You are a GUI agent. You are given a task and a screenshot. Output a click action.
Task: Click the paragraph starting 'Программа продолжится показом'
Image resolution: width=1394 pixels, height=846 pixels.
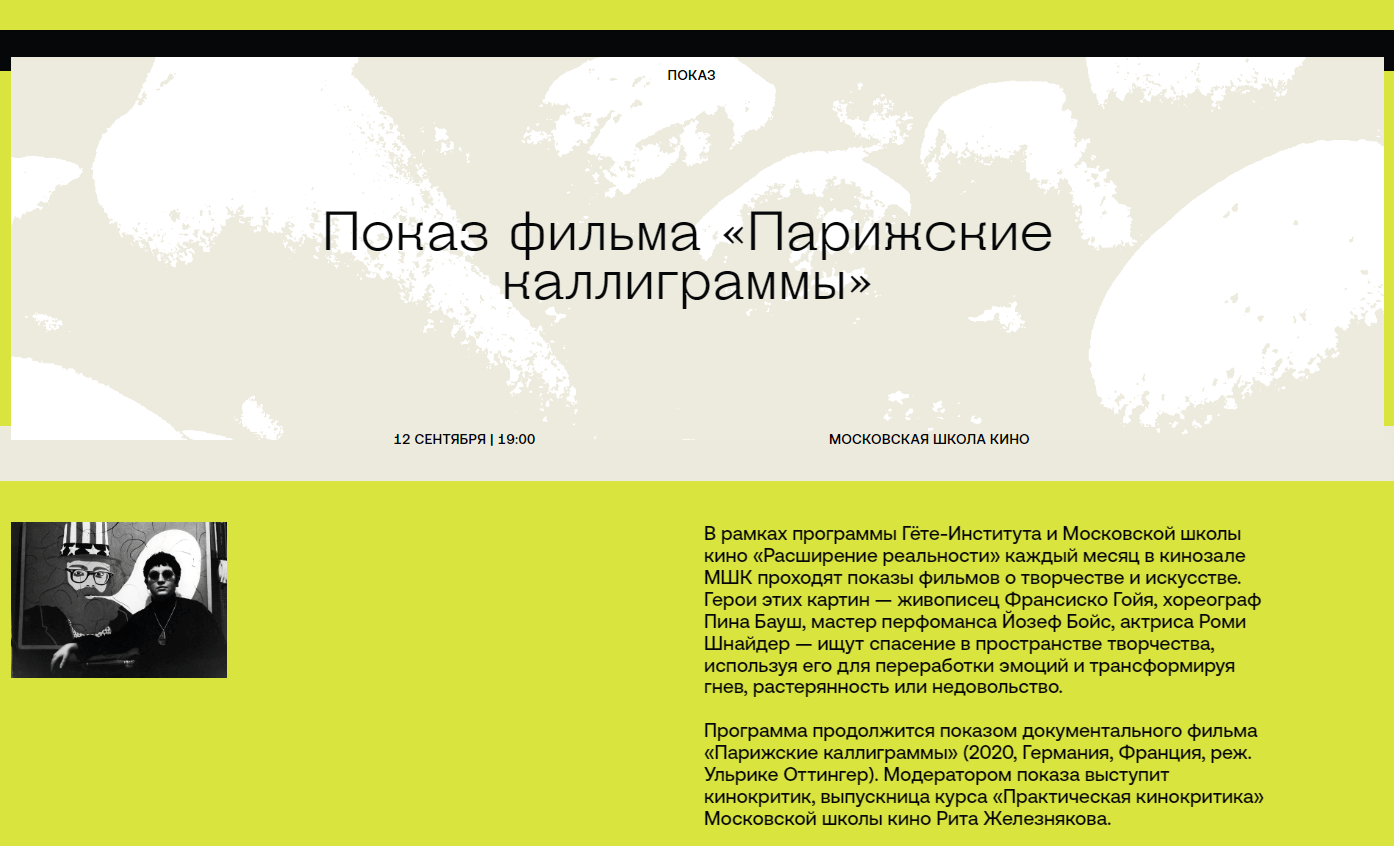tap(985, 775)
